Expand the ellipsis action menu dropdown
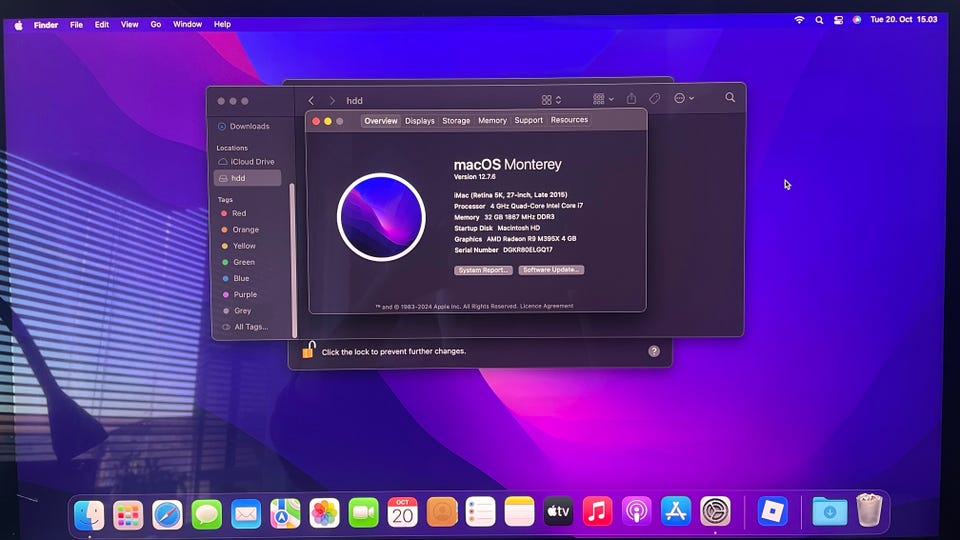 tap(683, 98)
